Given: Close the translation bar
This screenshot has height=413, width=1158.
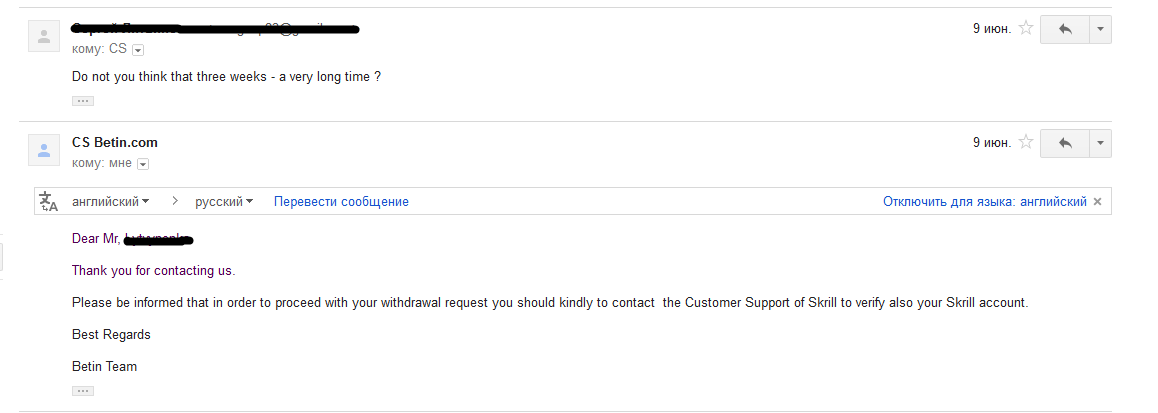Looking at the screenshot, I should click(x=1097, y=202).
